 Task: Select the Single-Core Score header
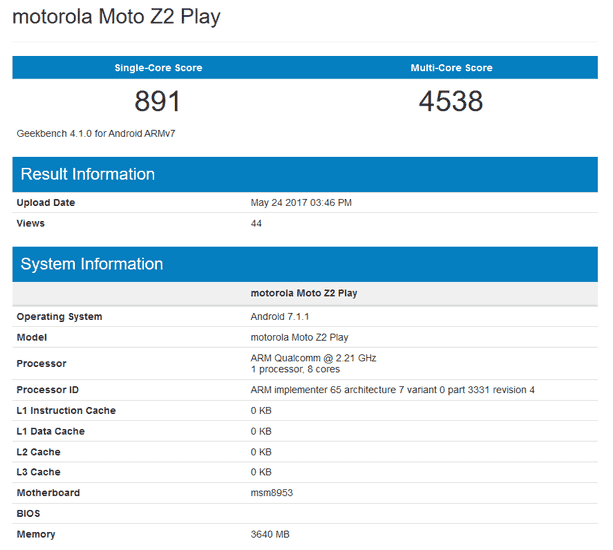point(158,68)
